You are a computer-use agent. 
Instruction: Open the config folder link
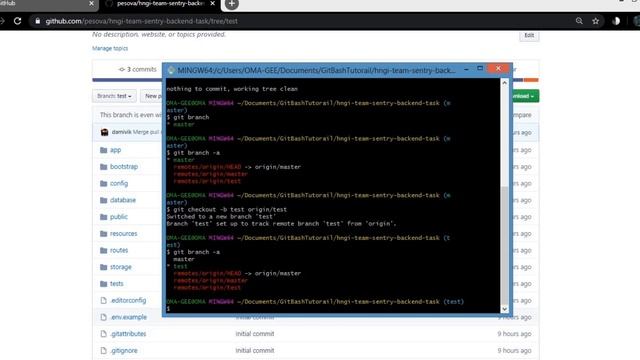(119, 184)
